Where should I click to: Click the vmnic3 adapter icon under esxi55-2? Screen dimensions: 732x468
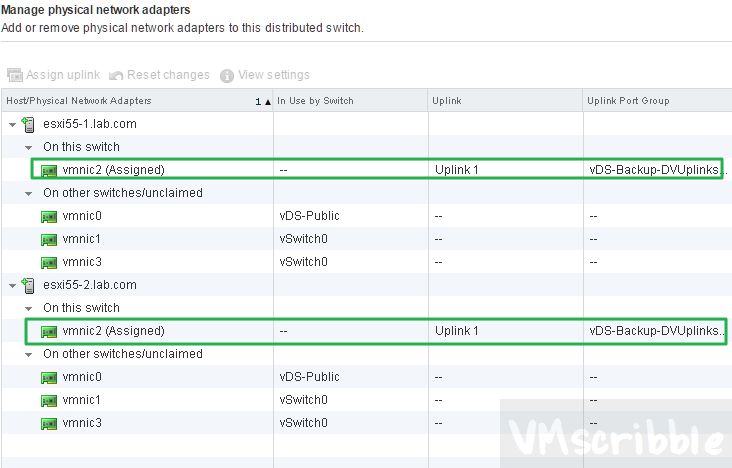pos(48,423)
